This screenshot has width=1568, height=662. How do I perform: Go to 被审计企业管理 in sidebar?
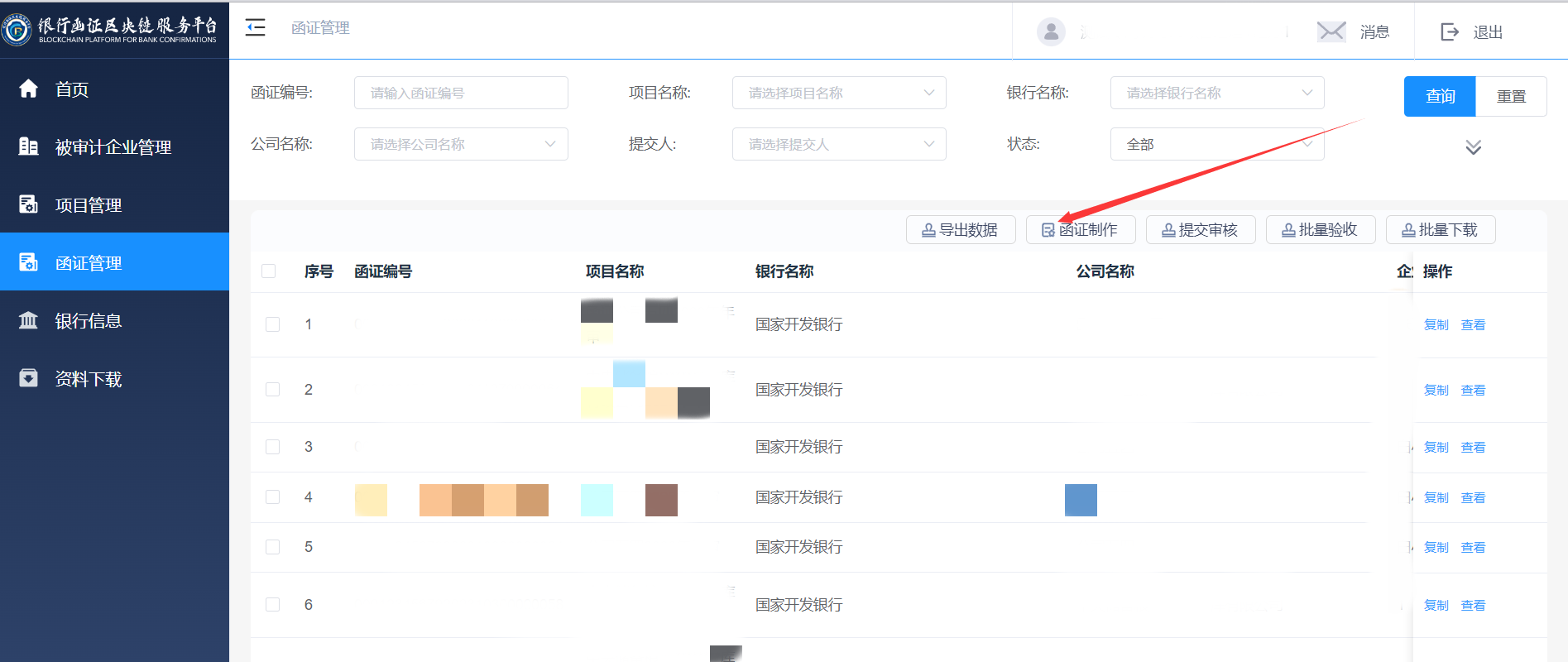click(113, 147)
